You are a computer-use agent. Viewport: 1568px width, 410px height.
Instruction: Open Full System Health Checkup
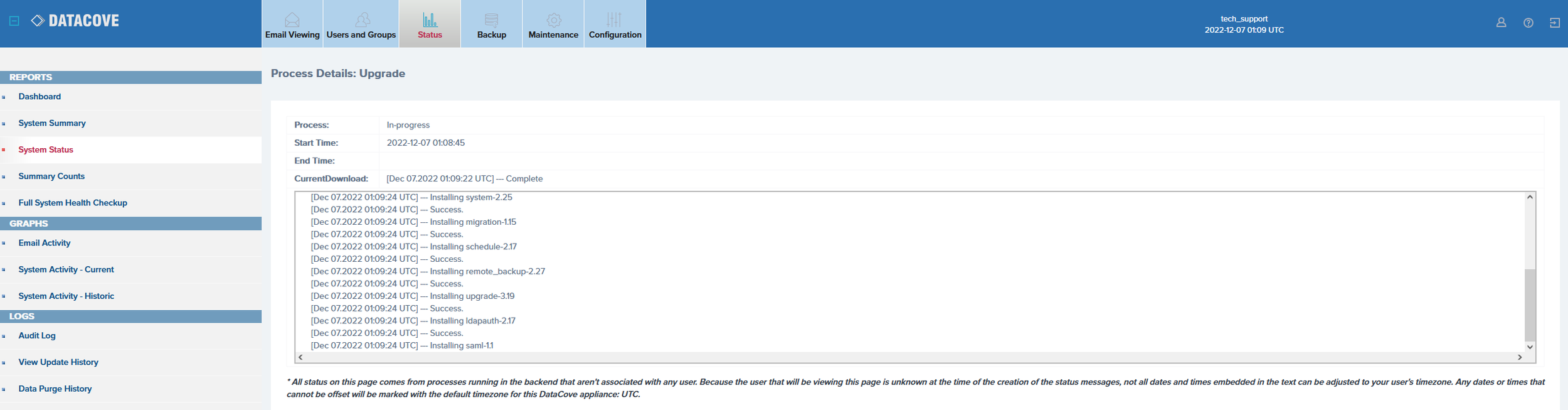click(x=73, y=203)
